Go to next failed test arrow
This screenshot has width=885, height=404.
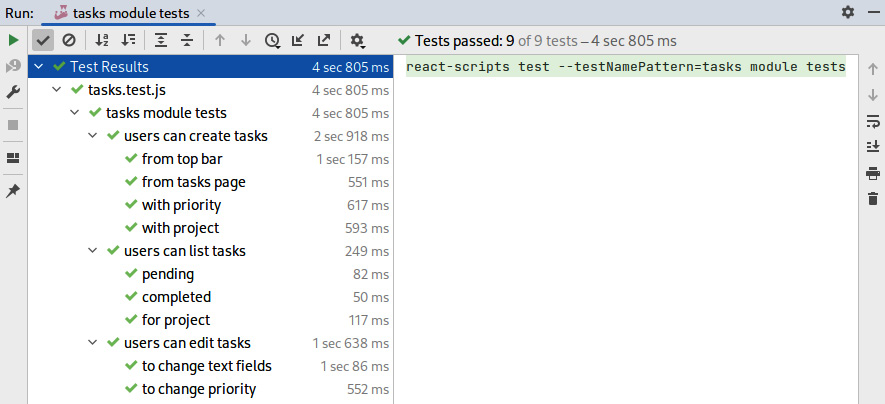click(x=246, y=40)
